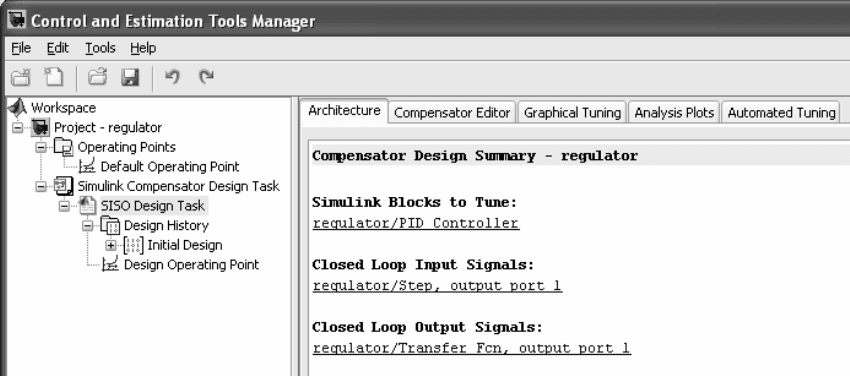Collapse the Operating Points node
The height and width of the screenshot is (376, 850).
pos(41,147)
